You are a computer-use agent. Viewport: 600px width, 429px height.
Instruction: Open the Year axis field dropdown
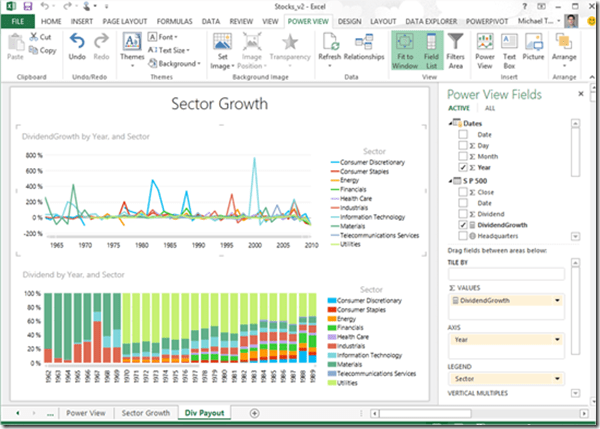click(x=557, y=339)
